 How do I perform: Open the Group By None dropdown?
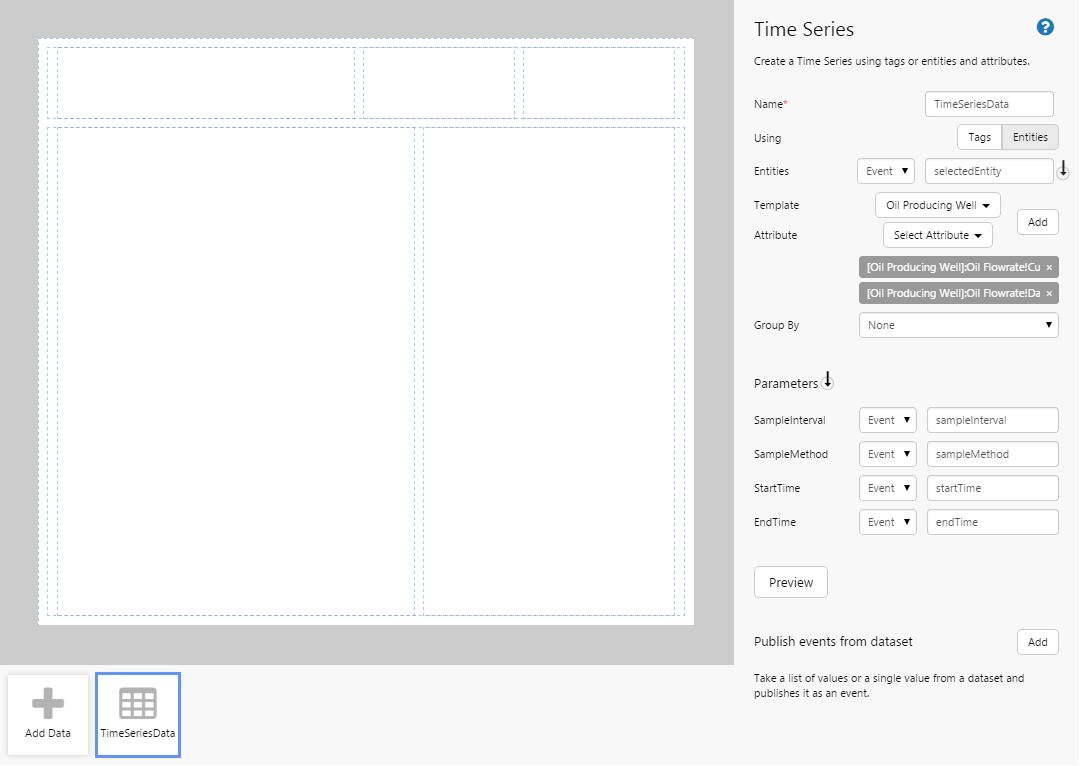(x=958, y=325)
